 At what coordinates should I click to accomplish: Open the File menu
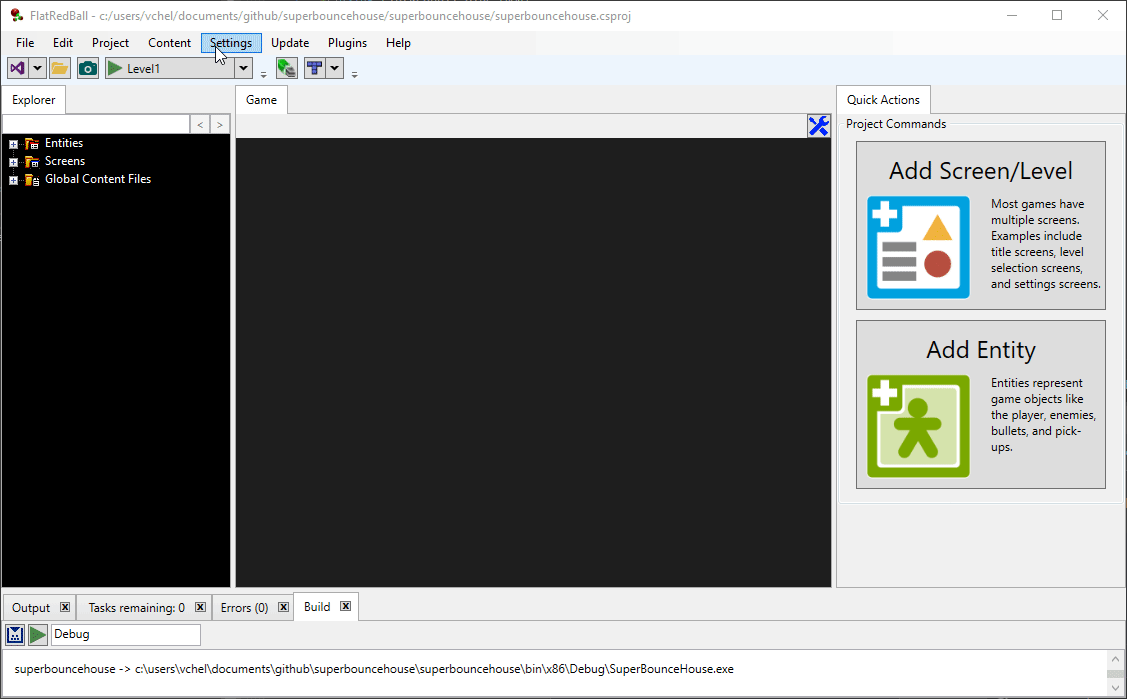pyautogui.click(x=25, y=43)
